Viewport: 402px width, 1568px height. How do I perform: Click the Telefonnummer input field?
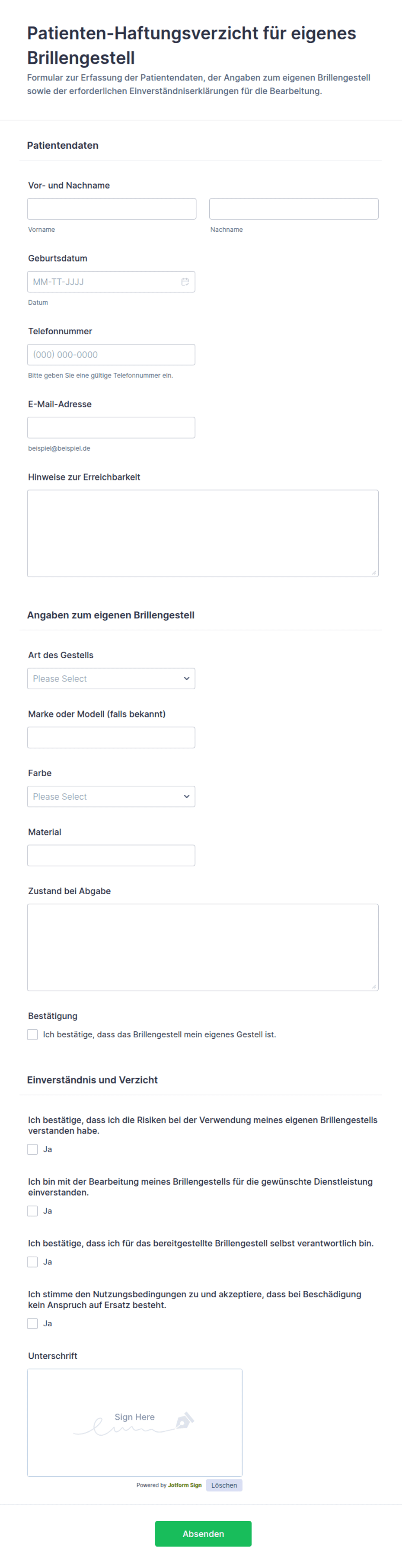tap(111, 355)
